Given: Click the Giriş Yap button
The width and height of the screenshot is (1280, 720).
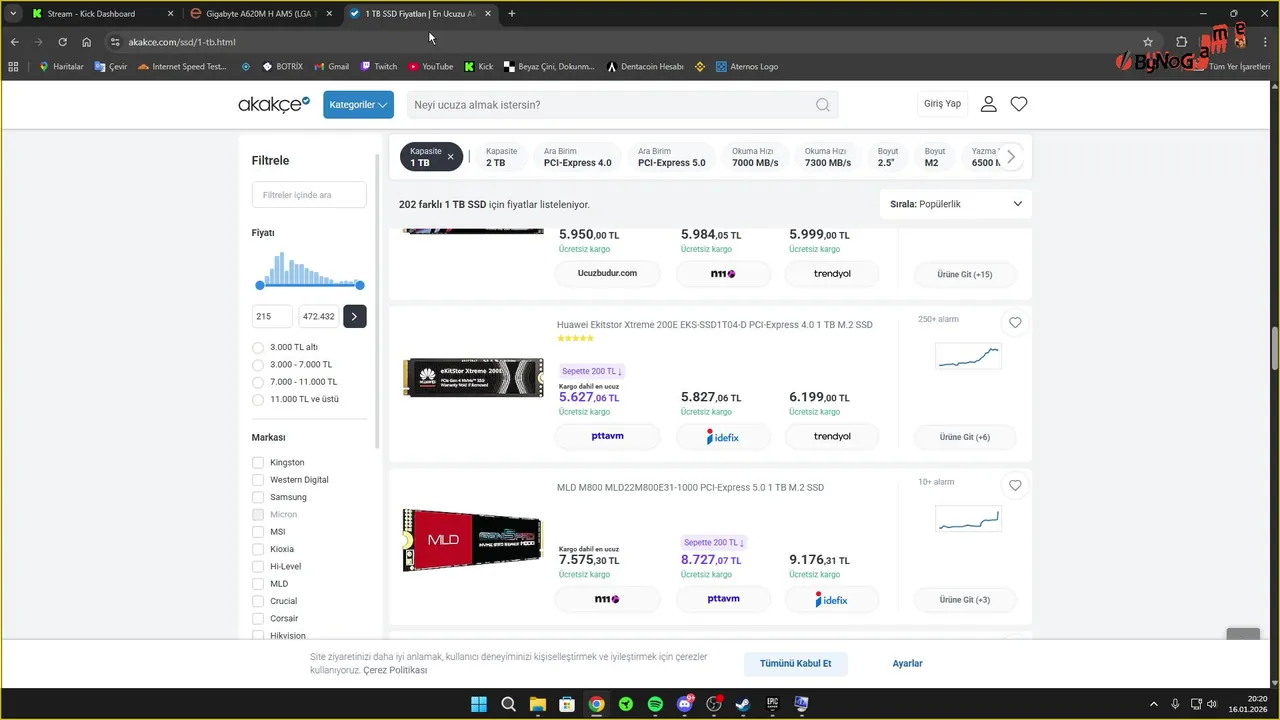Looking at the screenshot, I should 942,104.
